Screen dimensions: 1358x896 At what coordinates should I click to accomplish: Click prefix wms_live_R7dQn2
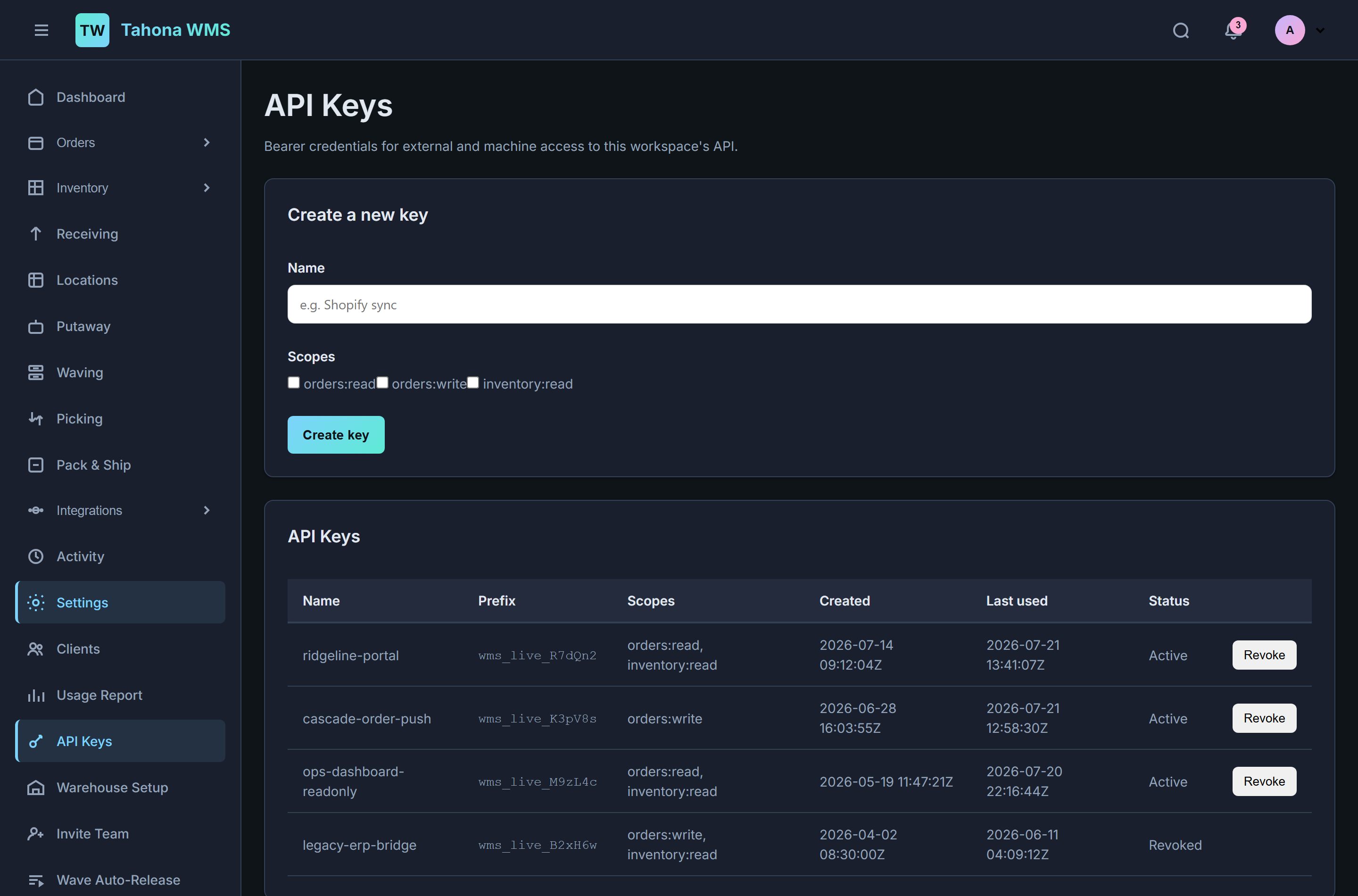coord(537,655)
